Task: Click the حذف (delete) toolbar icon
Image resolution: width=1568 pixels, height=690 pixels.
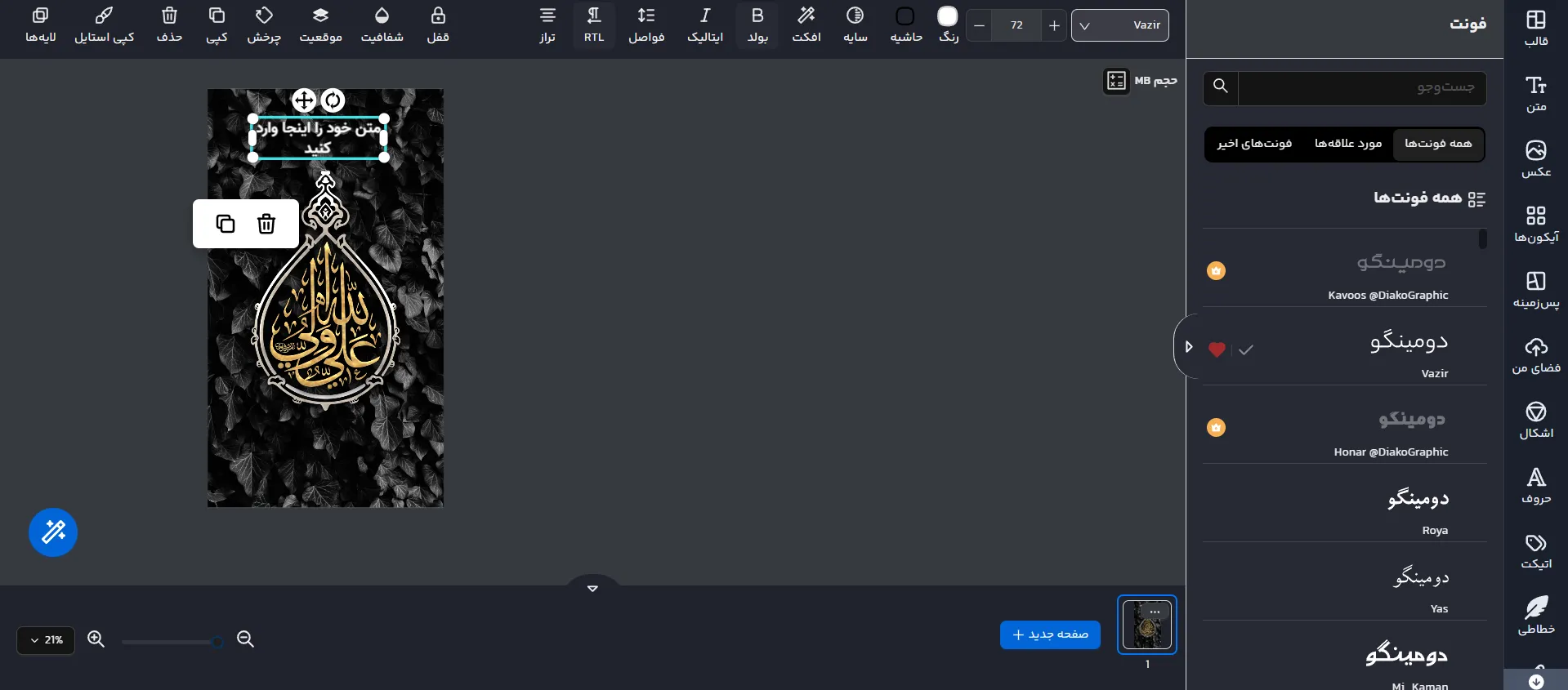Action: point(169,25)
